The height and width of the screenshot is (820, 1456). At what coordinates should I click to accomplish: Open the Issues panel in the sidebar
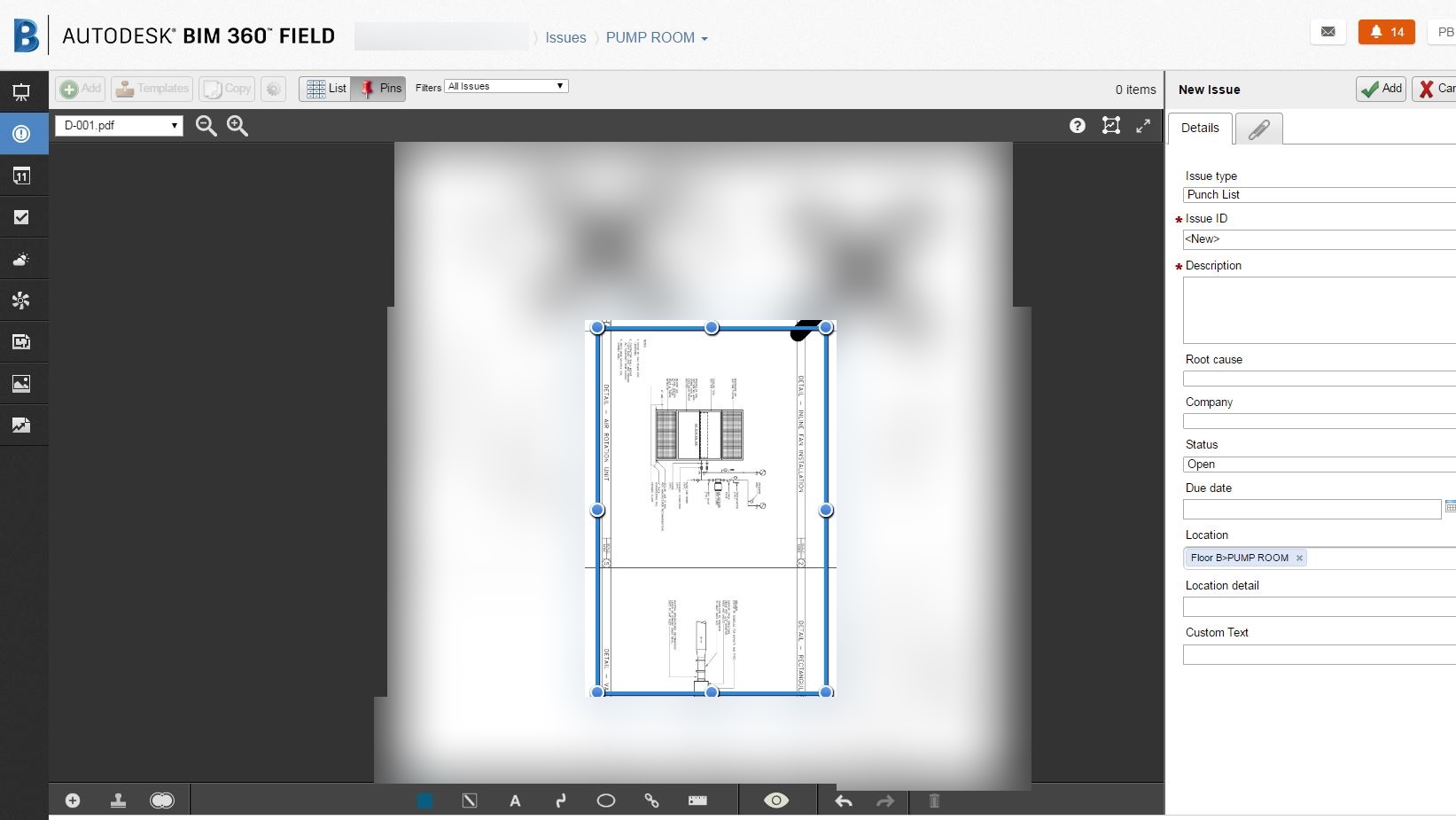[22, 134]
